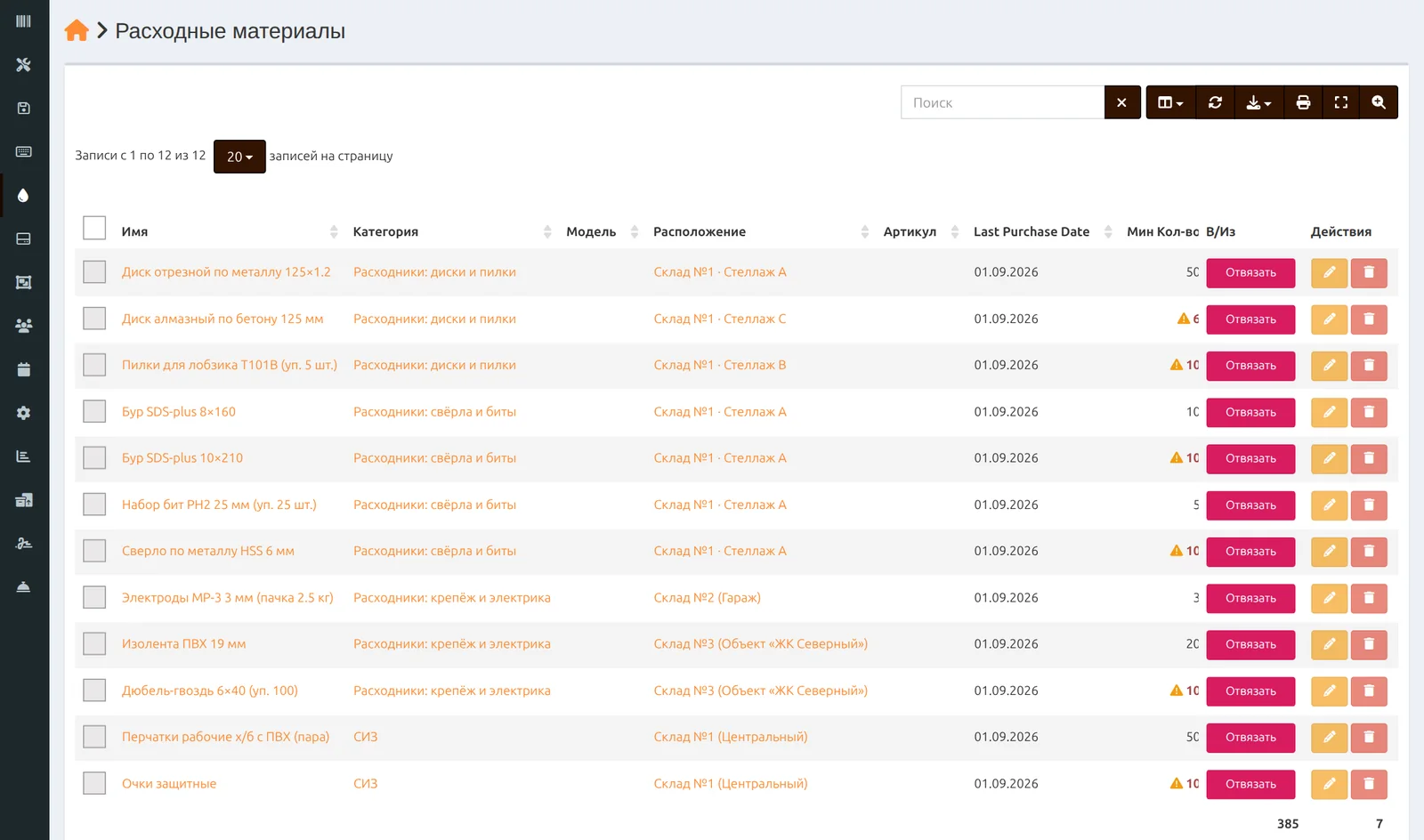Image resolution: width=1424 pixels, height=840 pixels.
Task: Focus the Поиск search field
Action: (1003, 102)
